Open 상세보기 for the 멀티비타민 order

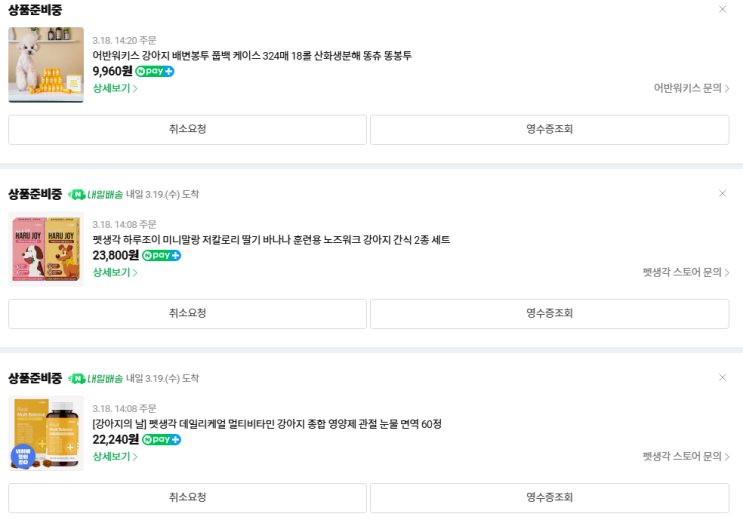[x=115, y=456]
